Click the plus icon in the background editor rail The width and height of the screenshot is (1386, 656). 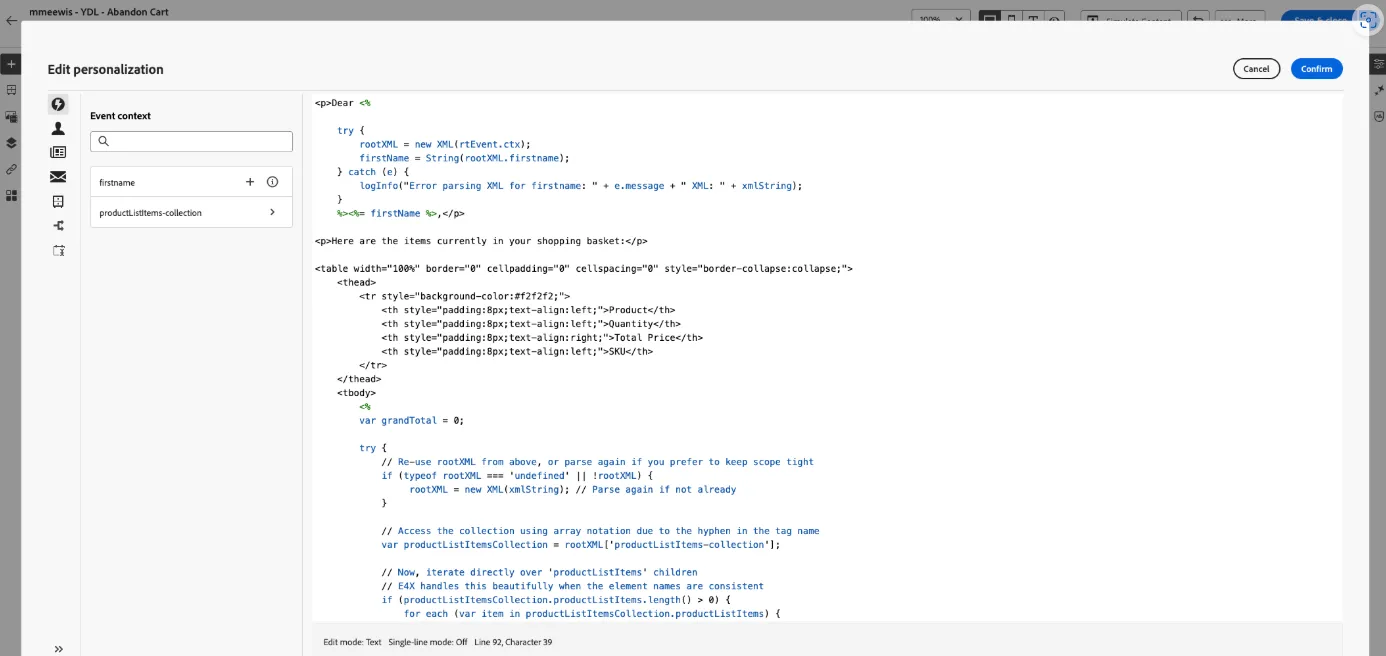pyautogui.click(x=11, y=64)
